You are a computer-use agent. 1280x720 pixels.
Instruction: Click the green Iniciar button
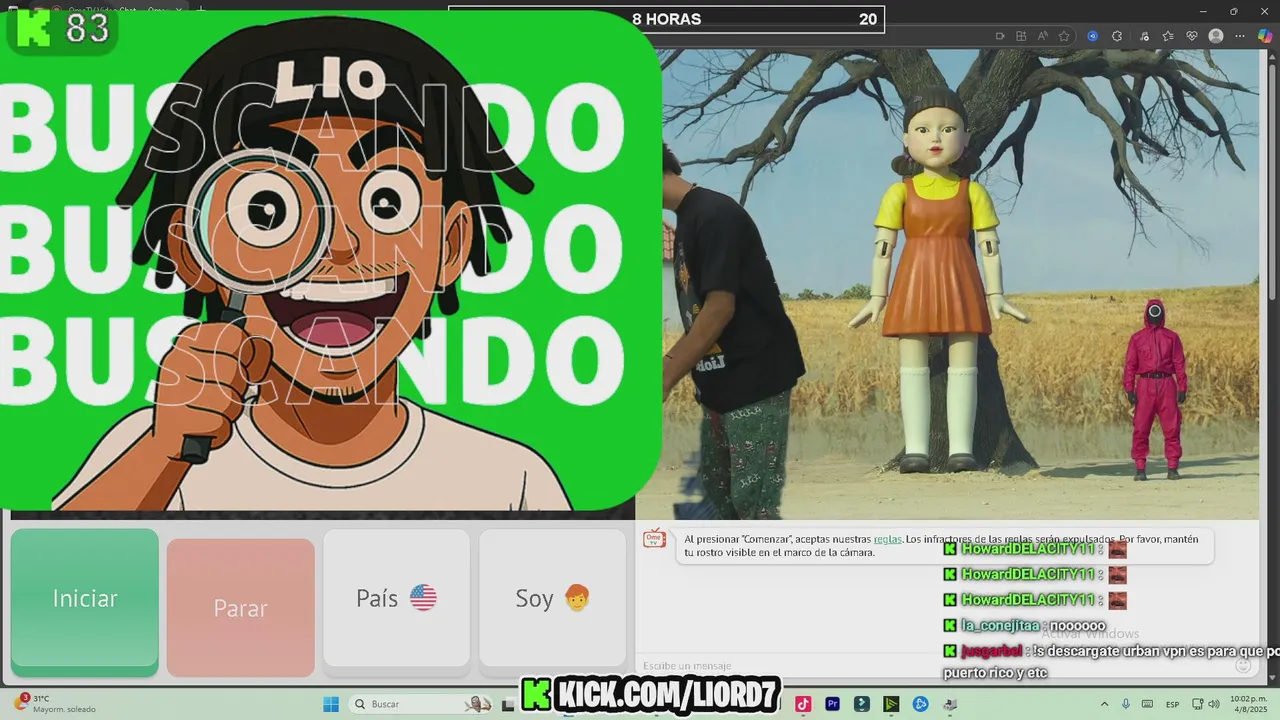tap(85, 600)
